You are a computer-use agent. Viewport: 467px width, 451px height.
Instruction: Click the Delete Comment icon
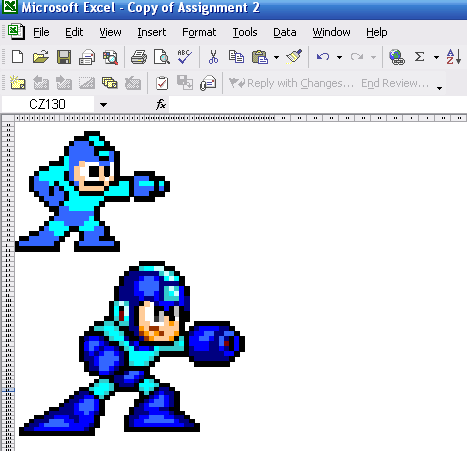133,83
